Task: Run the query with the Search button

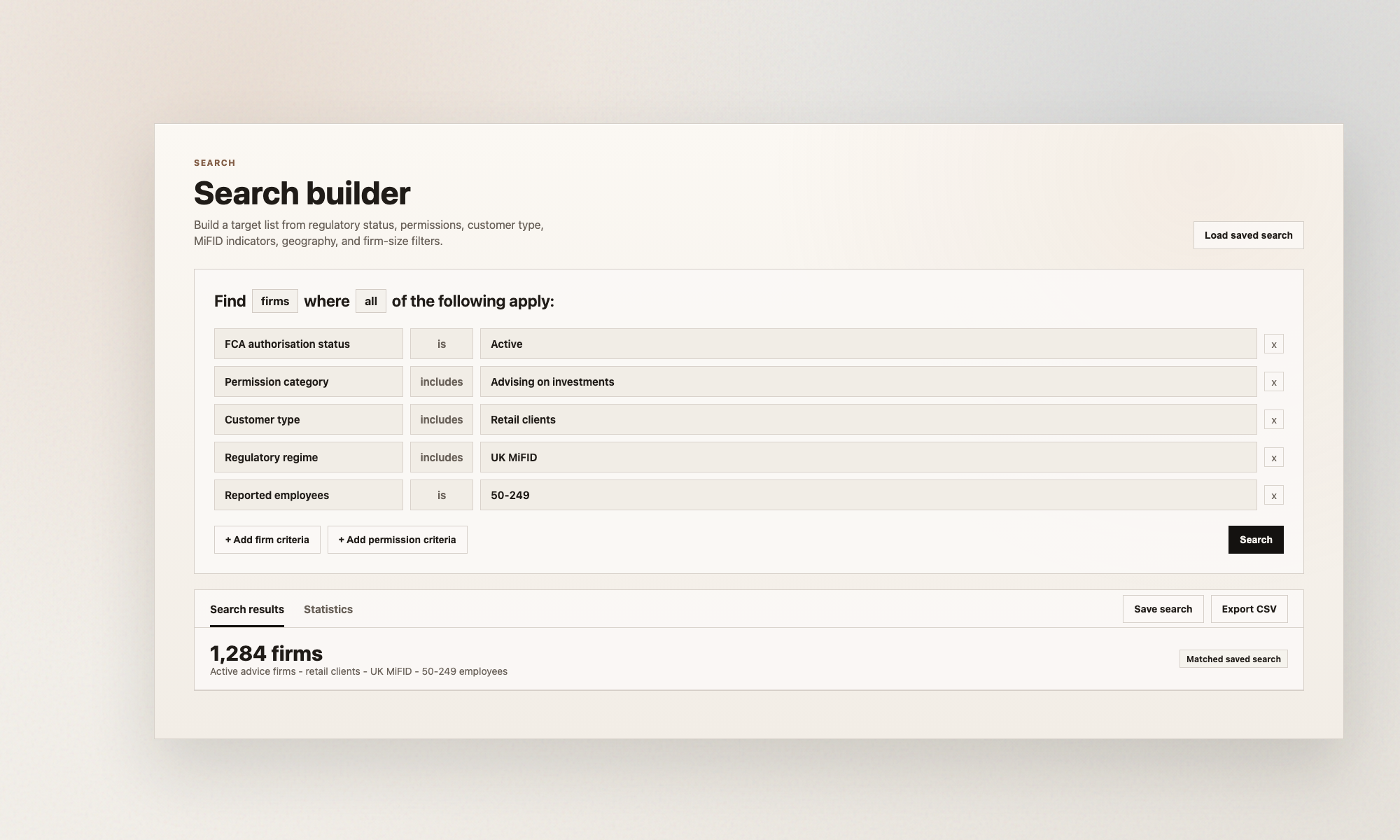Action: 1256,540
